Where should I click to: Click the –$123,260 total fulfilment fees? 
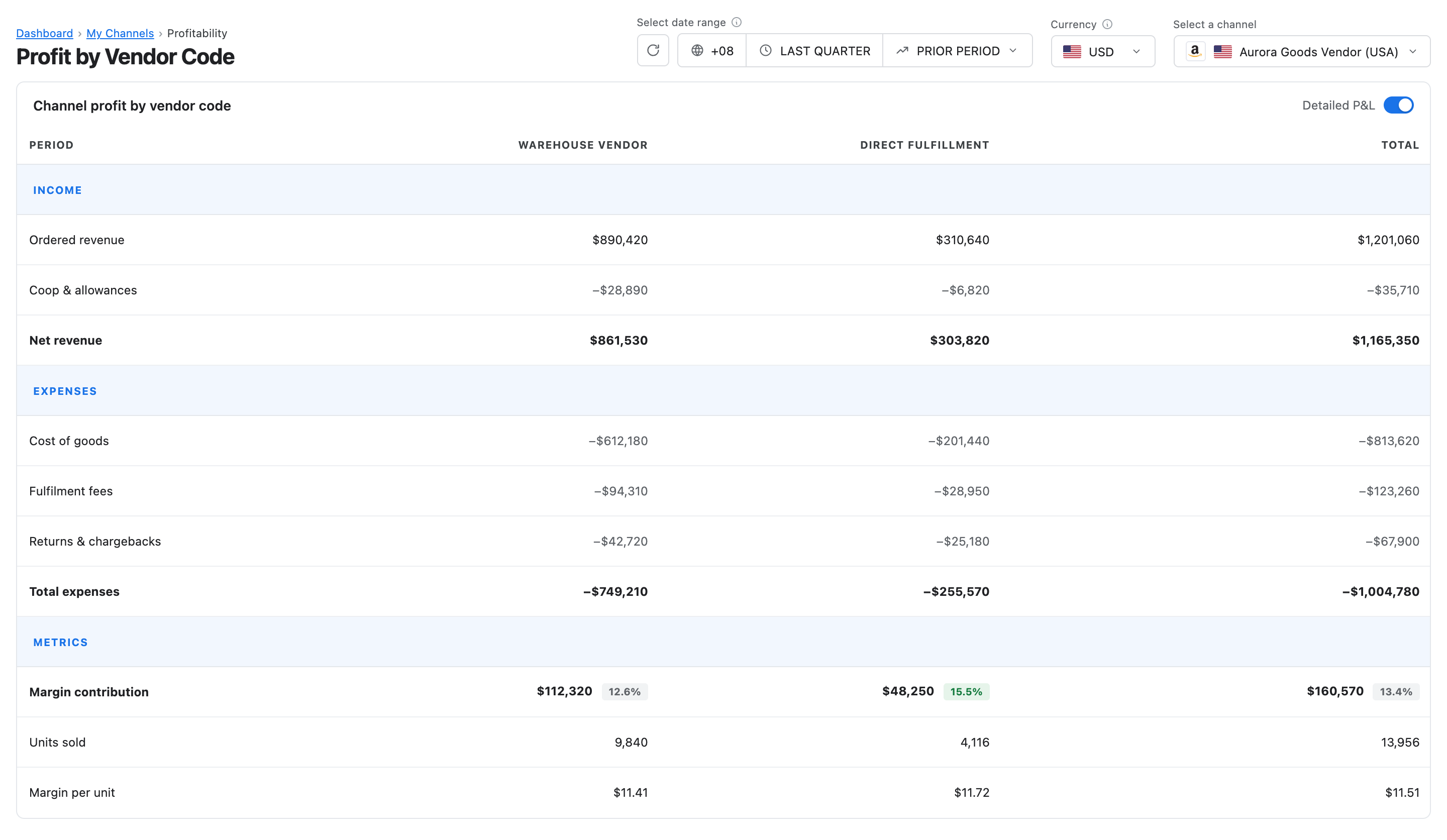pos(1388,491)
